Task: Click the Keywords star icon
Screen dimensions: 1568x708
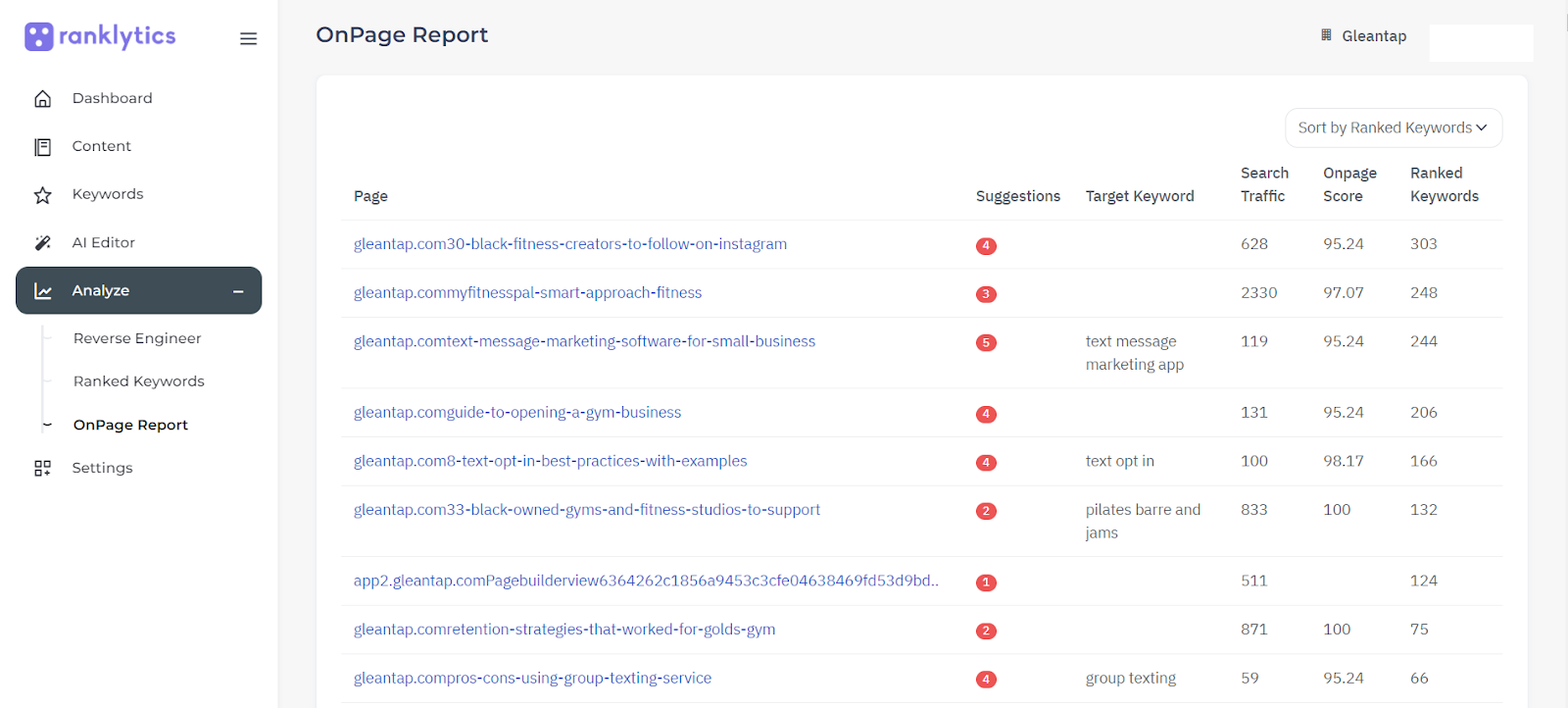Action: 42,194
